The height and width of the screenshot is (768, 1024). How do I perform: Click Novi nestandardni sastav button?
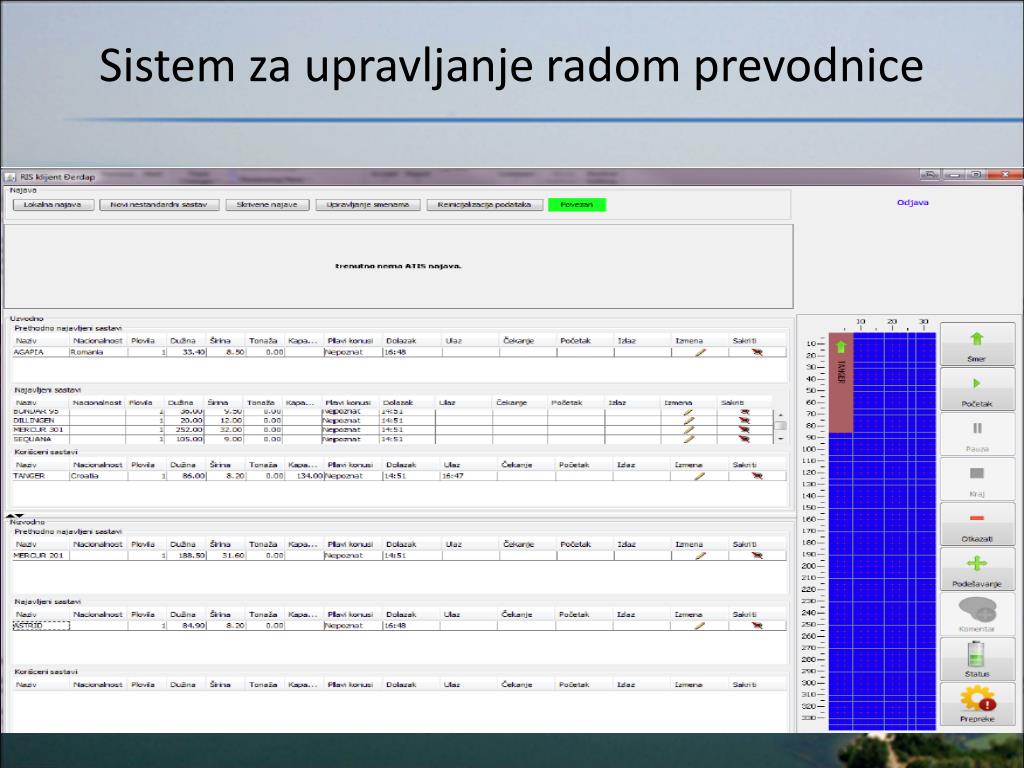159,204
